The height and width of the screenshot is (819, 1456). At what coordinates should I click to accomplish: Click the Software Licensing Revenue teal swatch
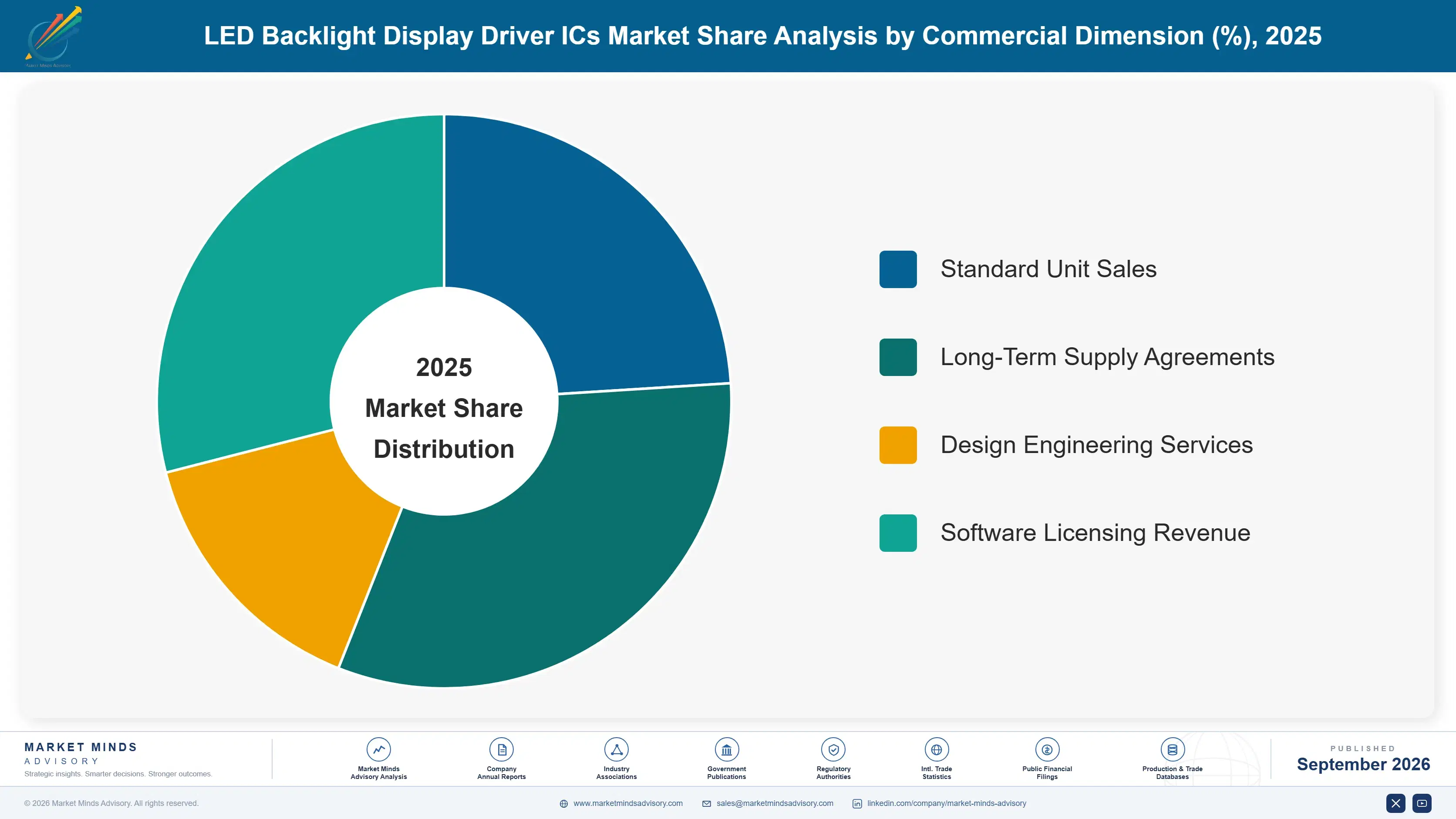click(898, 533)
